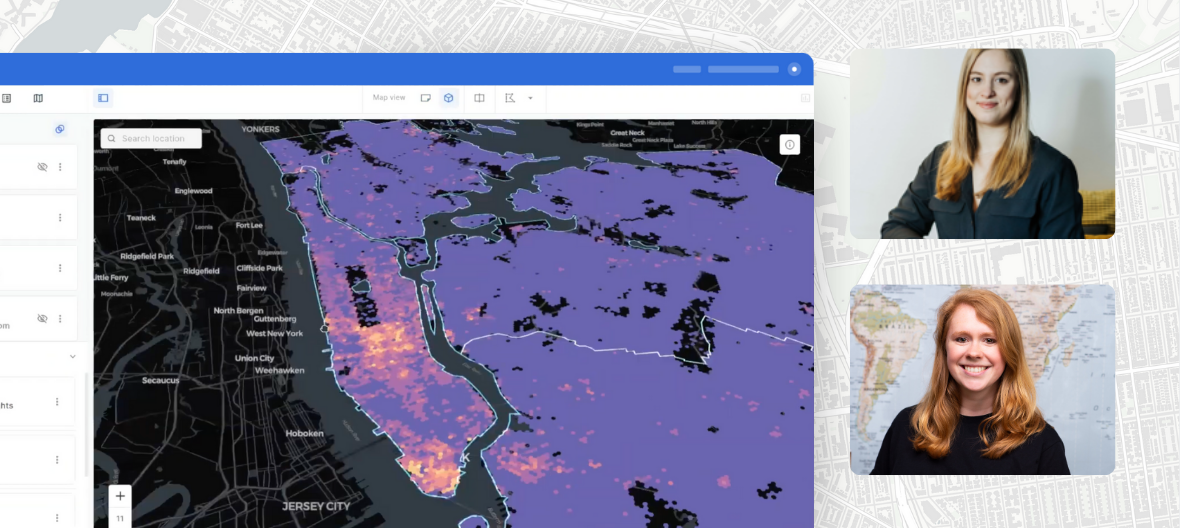Select the red-haired woman's photo thumbnail

click(x=982, y=379)
